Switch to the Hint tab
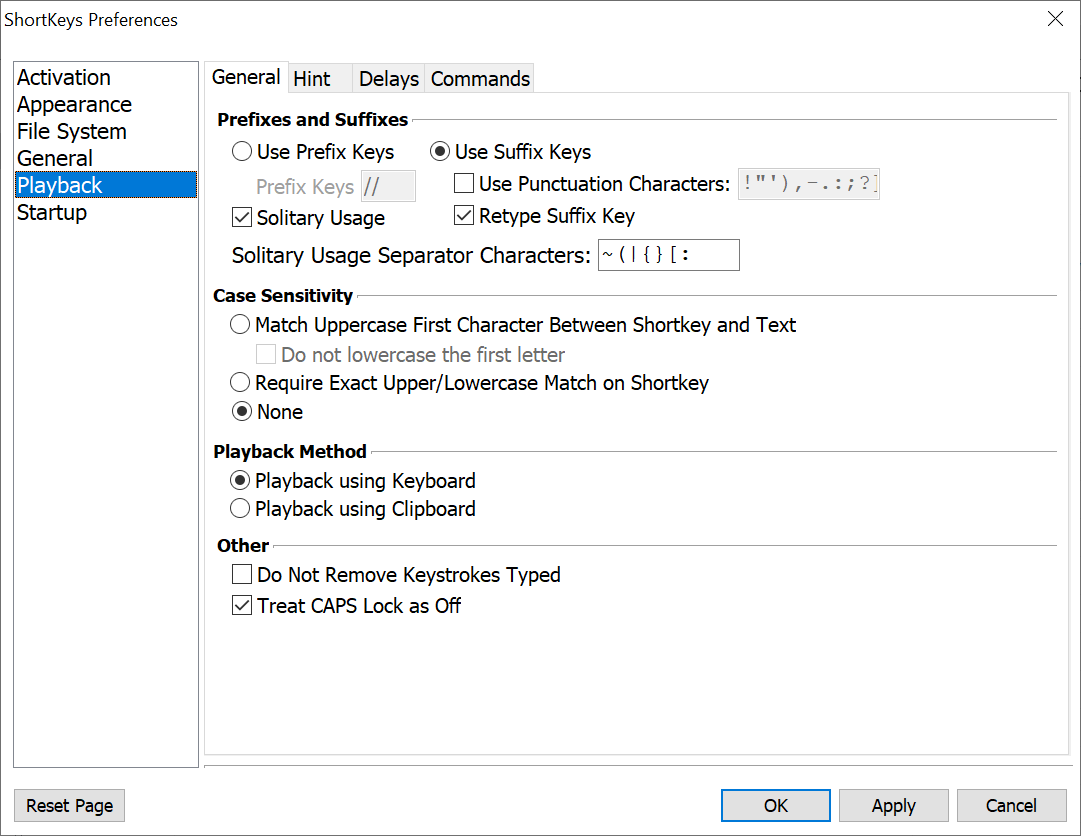Screen dimensions: 1081x836 pyautogui.click(x=312, y=79)
